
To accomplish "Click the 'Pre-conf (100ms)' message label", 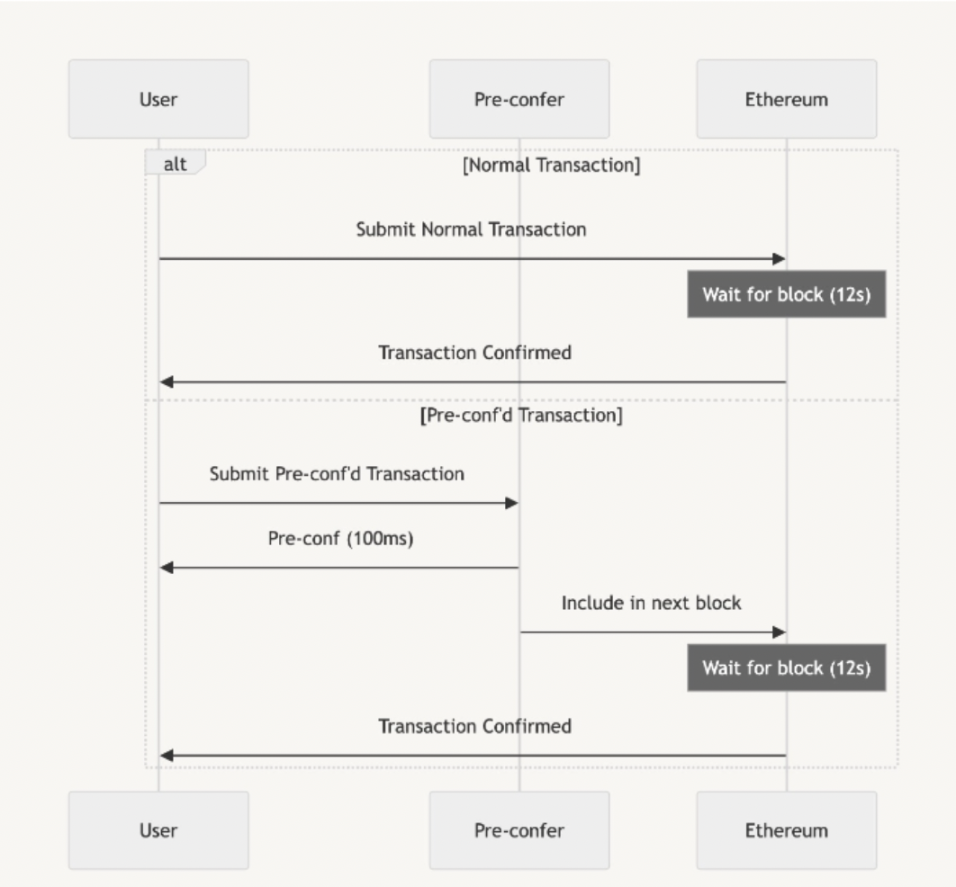I will 340,539.
